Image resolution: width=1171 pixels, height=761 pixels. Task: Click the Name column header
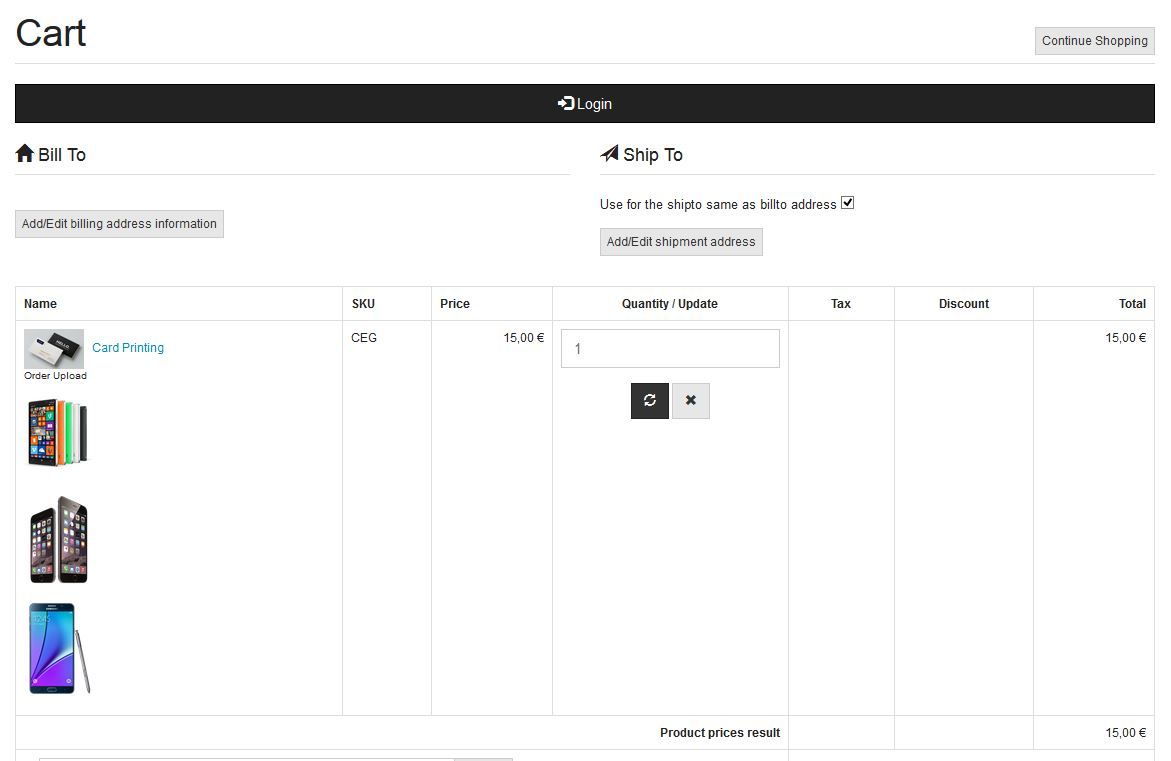click(41, 304)
